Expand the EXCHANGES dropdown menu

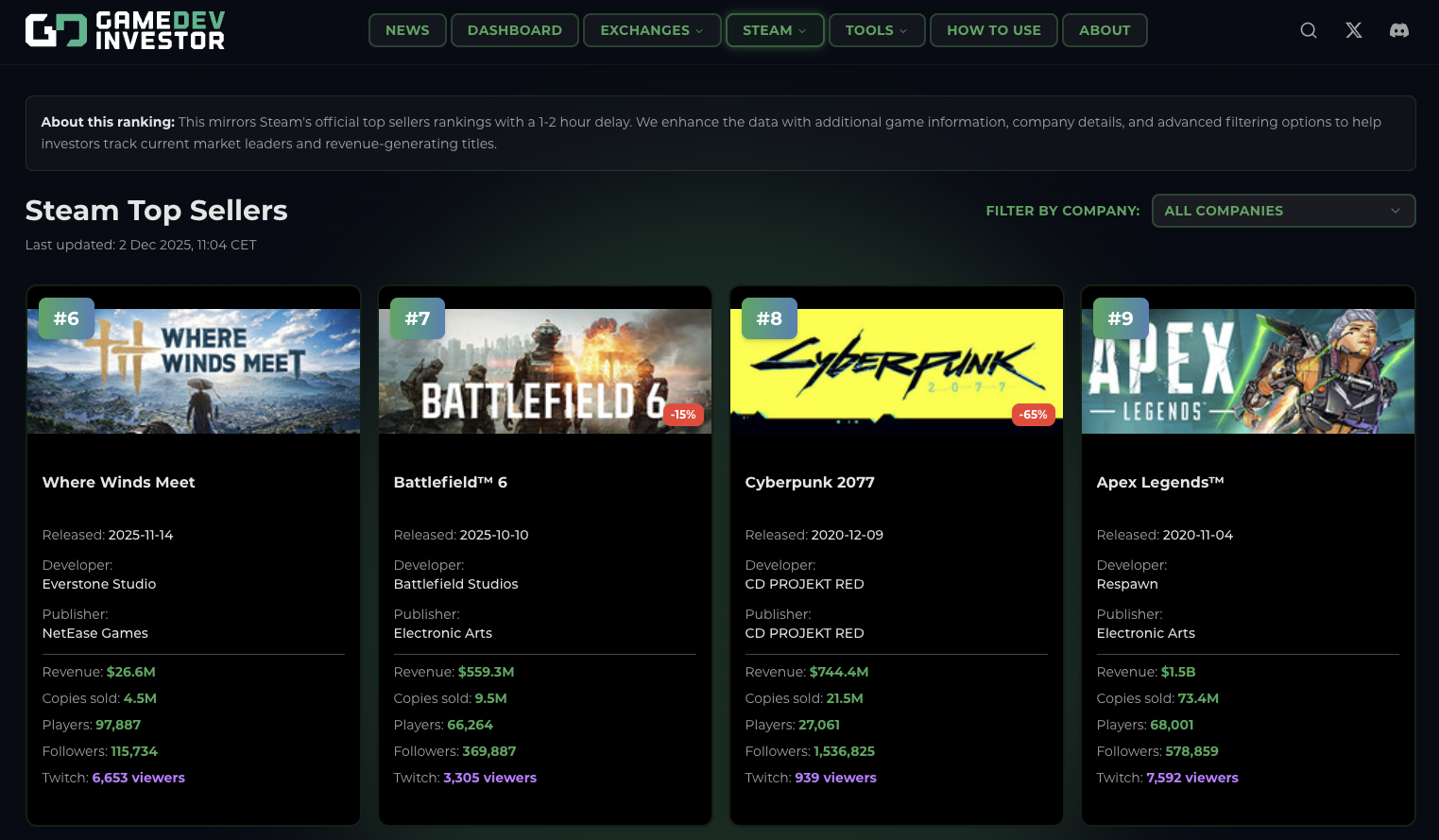point(651,29)
